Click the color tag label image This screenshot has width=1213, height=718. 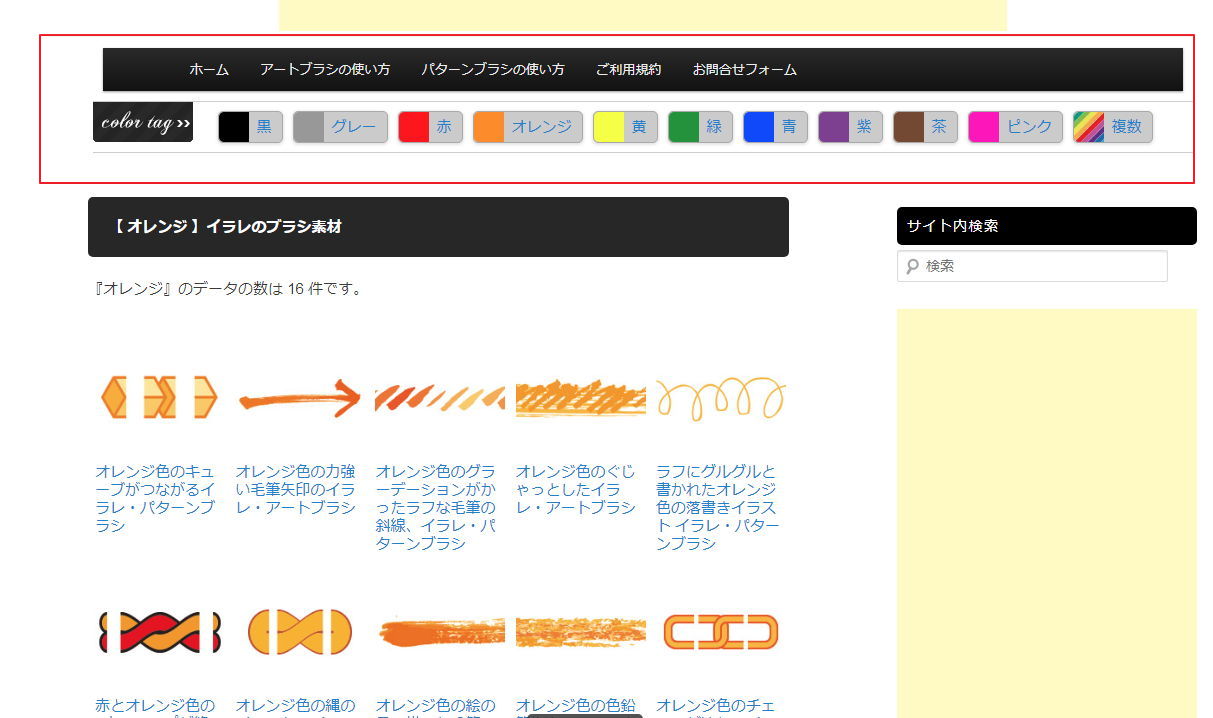click(x=143, y=122)
